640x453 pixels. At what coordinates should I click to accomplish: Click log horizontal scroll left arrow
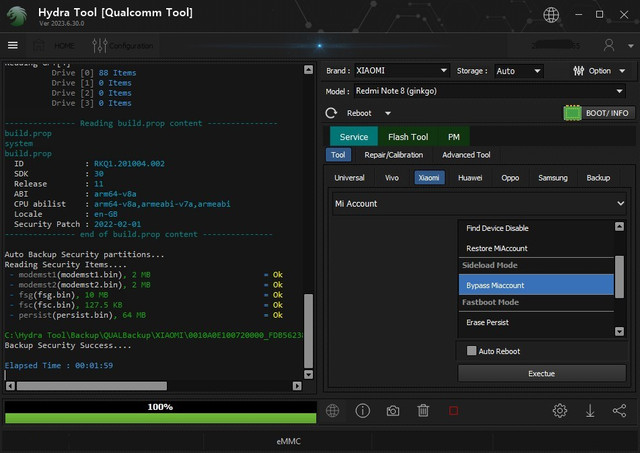11,386
